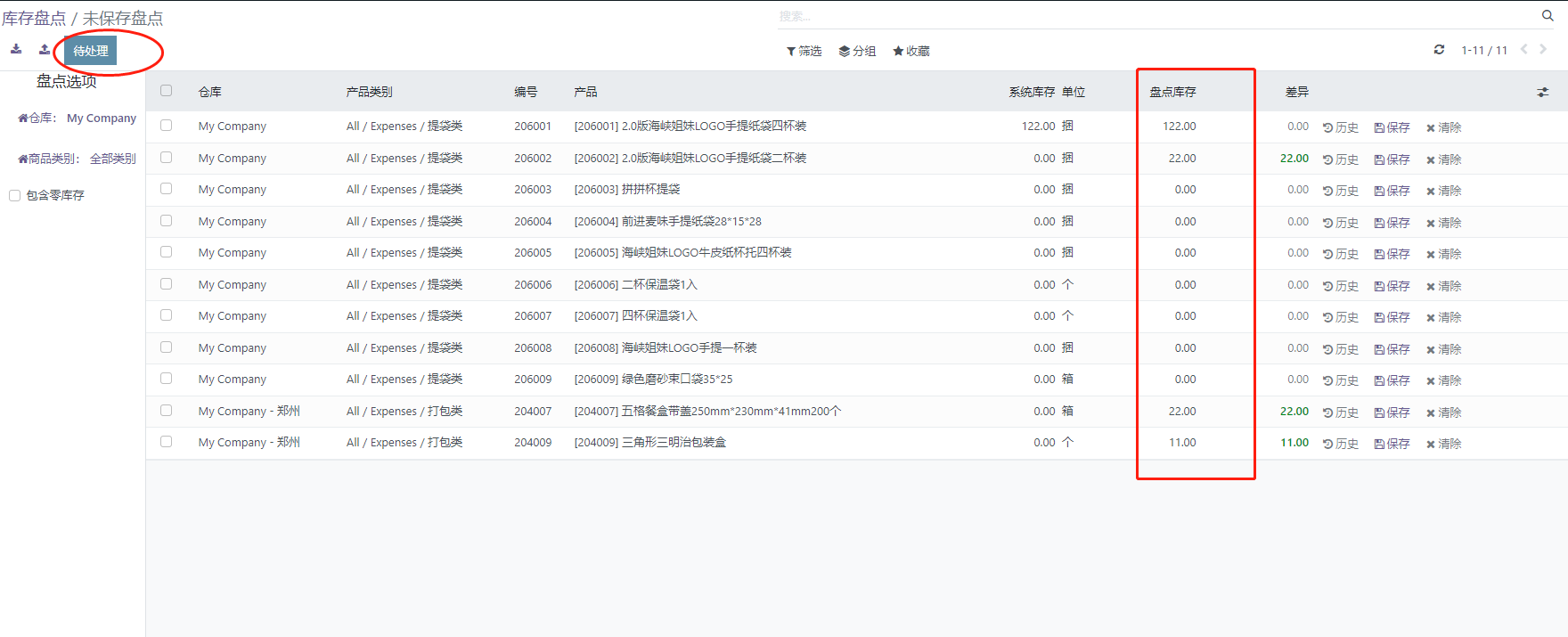Screen dimensions: 1568x637
Task: Select the row checkbox for 206003
Action: tap(167, 189)
